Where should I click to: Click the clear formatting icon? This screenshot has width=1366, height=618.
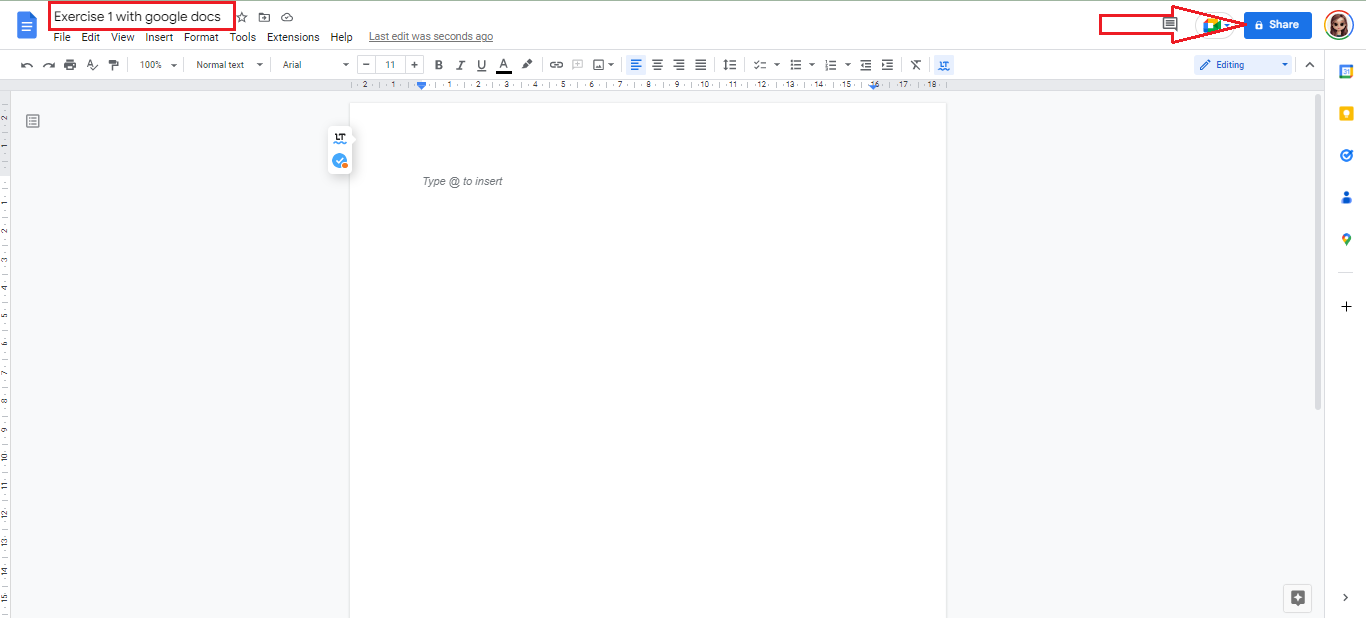pyautogui.click(x=915, y=65)
